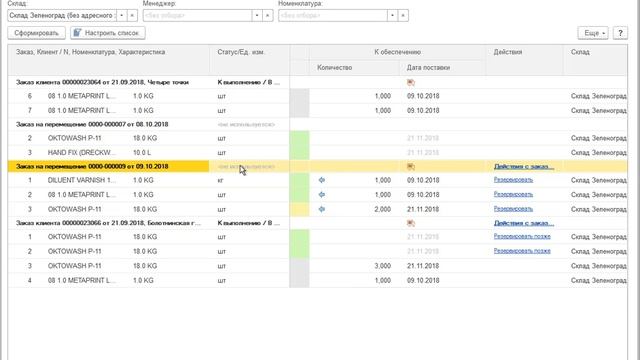Open the Номенклатура field dropdown arrow
Image resolution: width=640 pixels, height=360 pixels.
[393, 16]
